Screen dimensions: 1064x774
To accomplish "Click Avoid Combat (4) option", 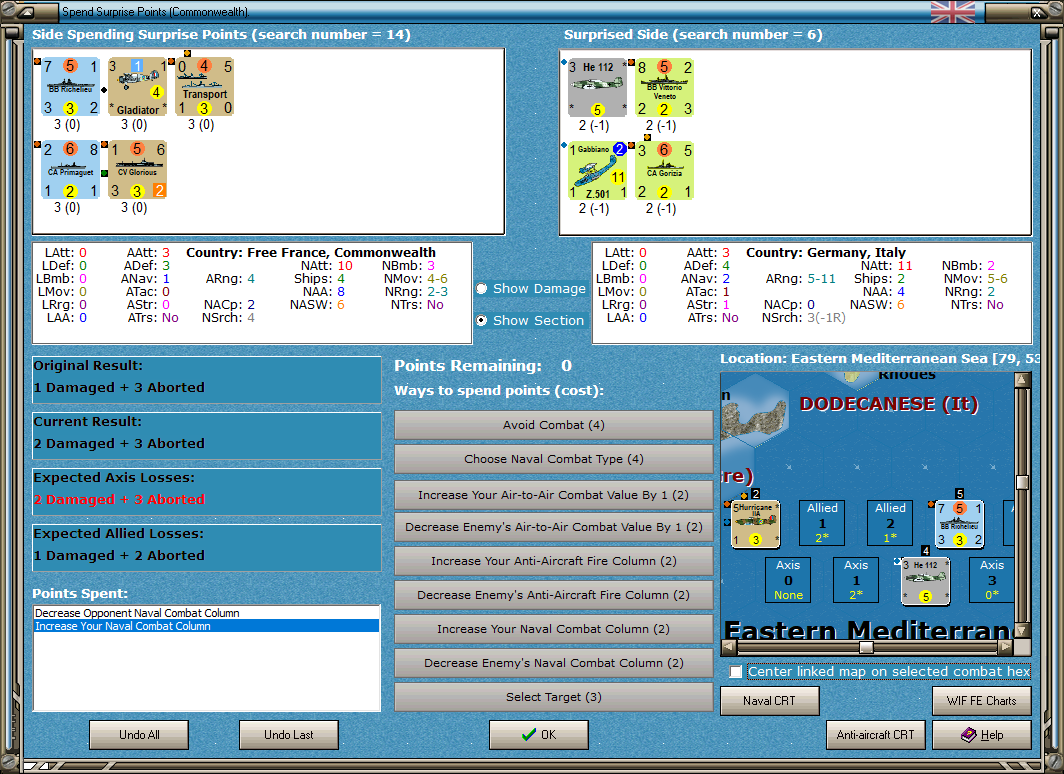I will [553, 425].
